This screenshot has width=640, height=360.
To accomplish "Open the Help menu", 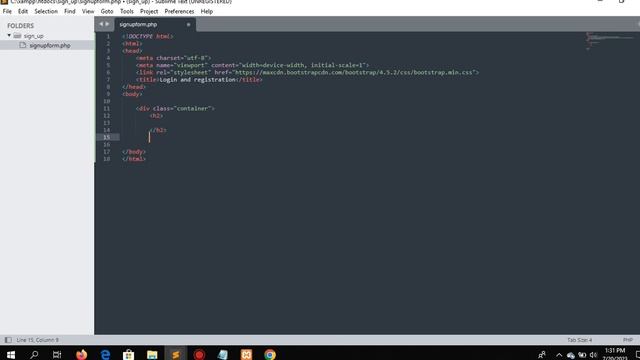I will pos(207,11).
